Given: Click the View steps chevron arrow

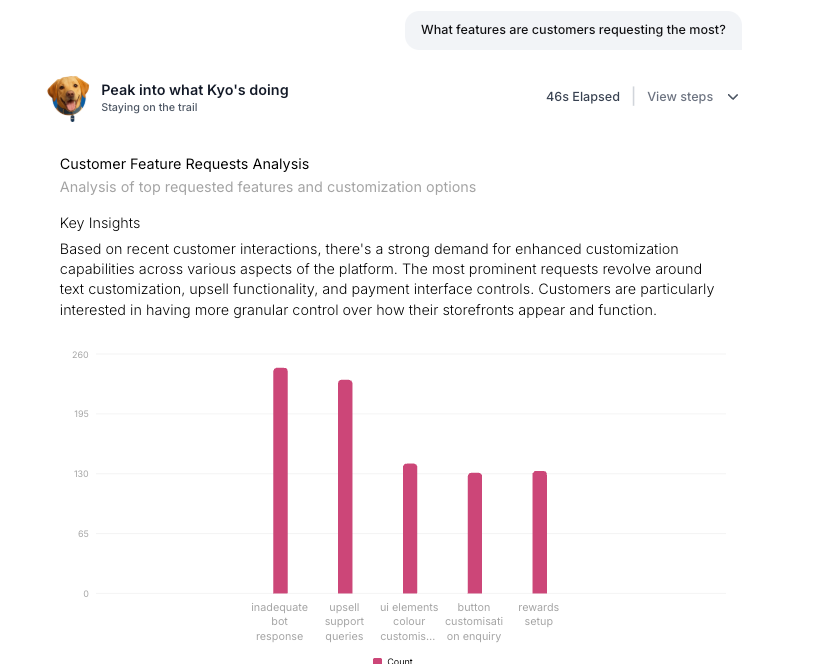Looking at the screenshot, I should [x=733, y=97].
